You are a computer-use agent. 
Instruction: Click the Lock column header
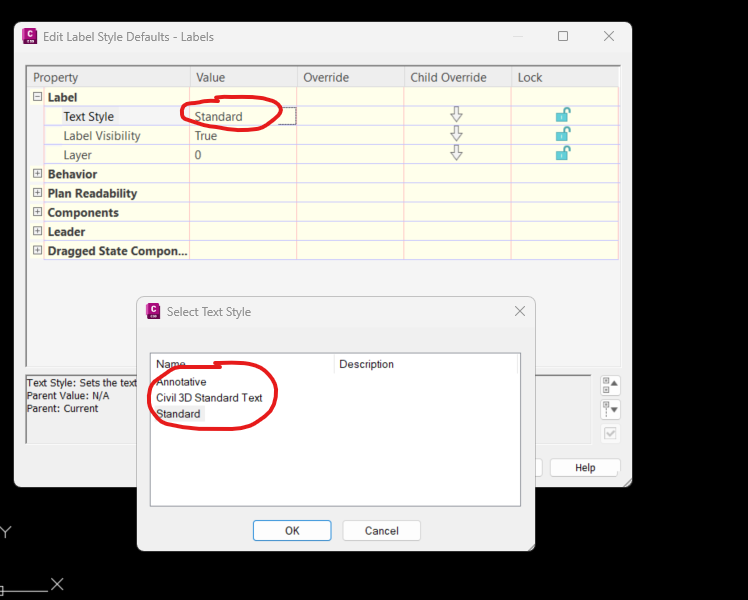click(565, 77)
